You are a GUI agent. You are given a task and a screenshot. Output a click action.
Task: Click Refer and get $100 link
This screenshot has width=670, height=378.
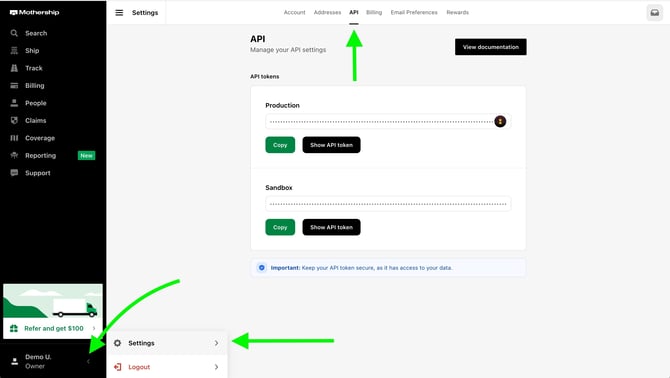(54, 328)
